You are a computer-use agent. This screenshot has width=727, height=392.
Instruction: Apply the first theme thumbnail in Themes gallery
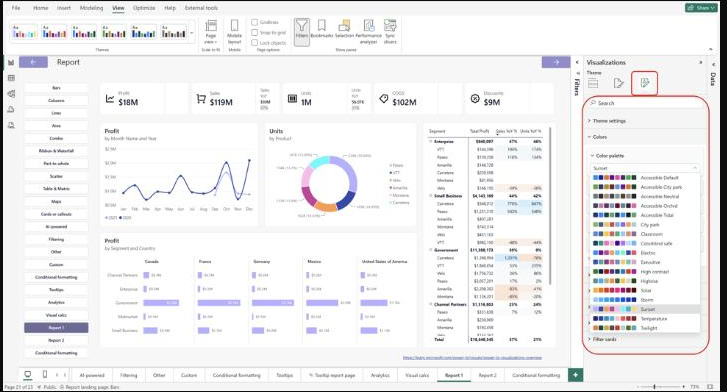[x=24, y=32]
